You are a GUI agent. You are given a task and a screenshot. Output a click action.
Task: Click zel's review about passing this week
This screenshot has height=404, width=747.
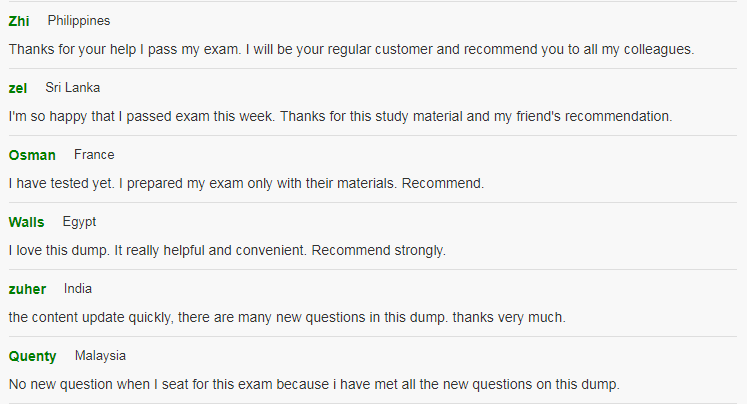point(340,117)
